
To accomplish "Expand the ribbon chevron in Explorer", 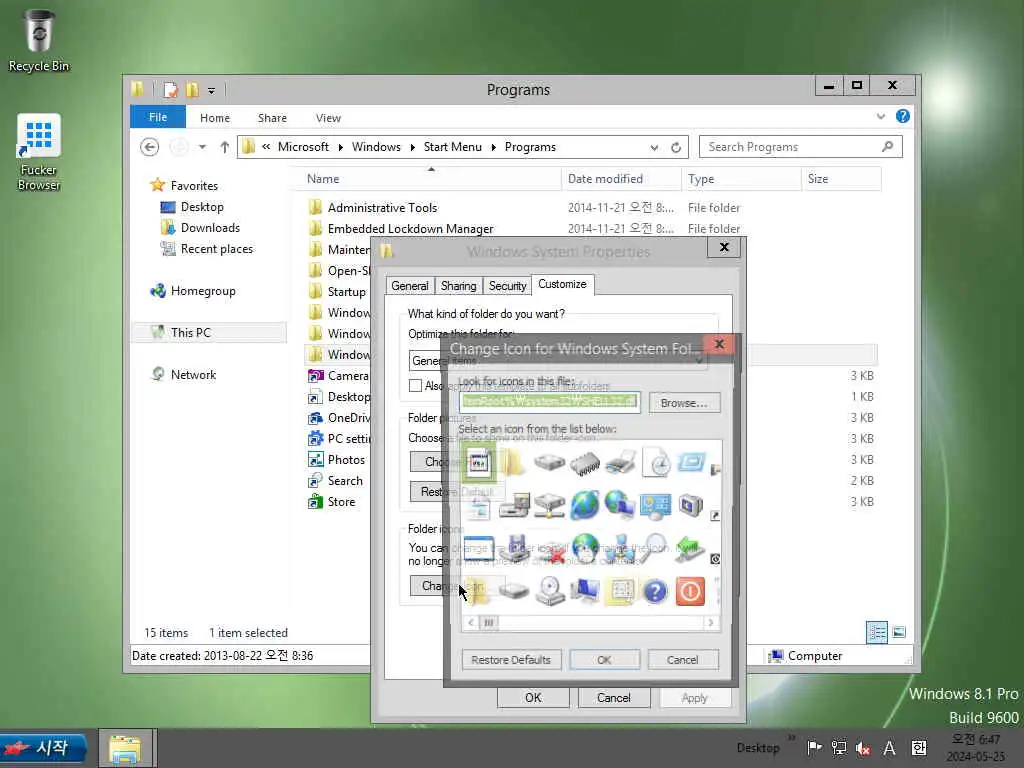I will 880,116.
